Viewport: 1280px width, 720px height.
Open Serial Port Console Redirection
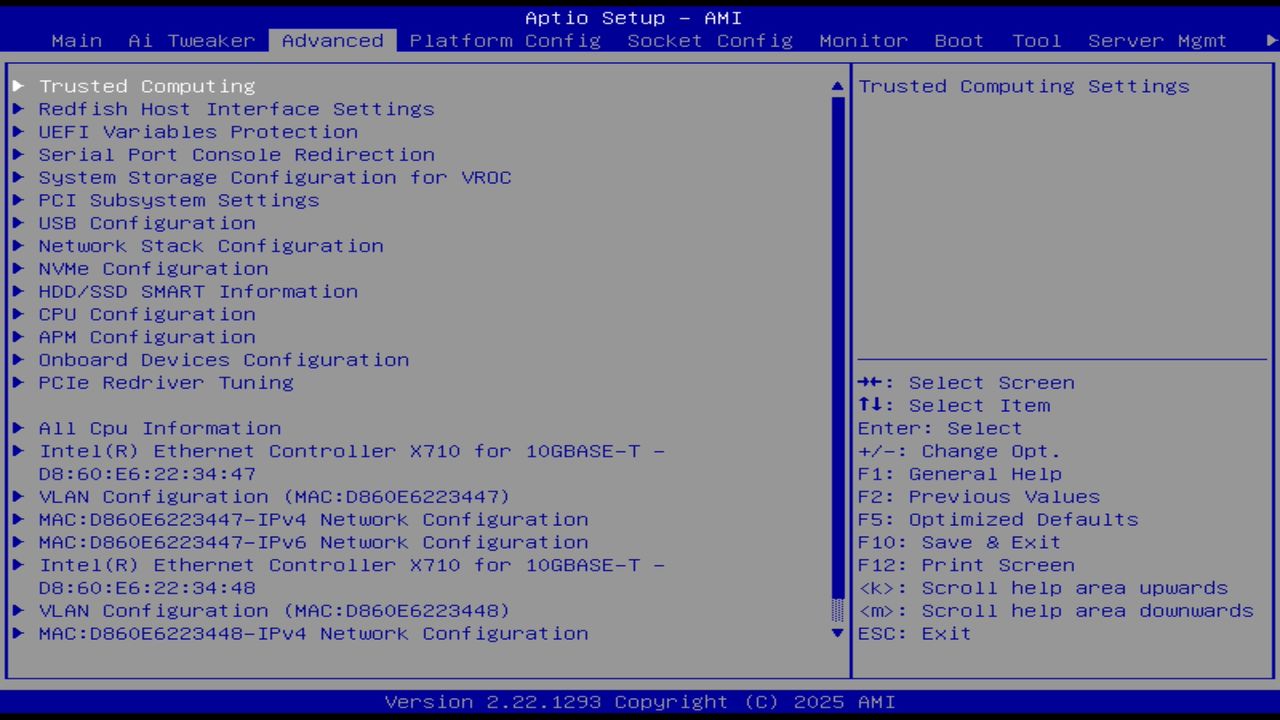pos(236,155)
